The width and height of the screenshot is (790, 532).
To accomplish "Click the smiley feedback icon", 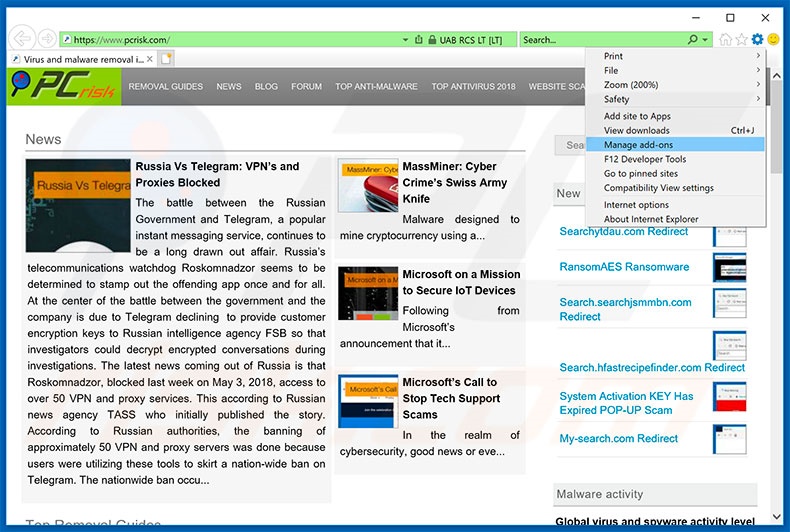I will 773,40.
